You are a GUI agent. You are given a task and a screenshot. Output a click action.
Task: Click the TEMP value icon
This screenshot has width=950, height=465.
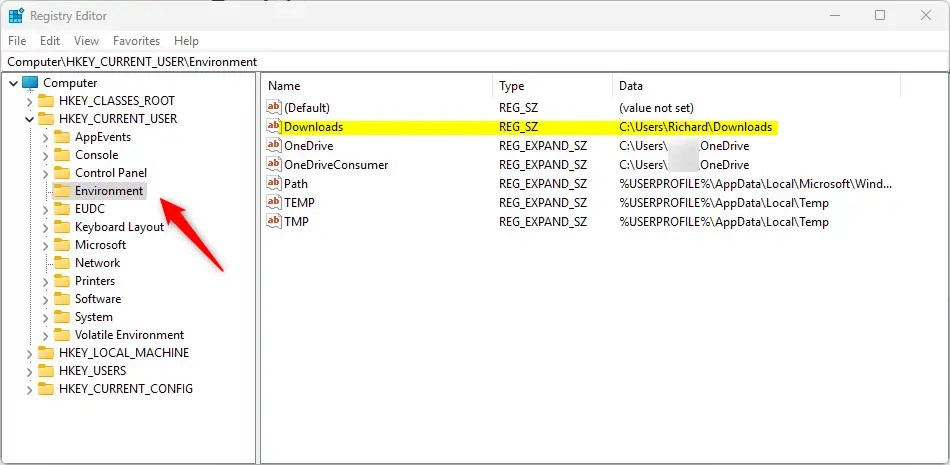click(274, 203)
